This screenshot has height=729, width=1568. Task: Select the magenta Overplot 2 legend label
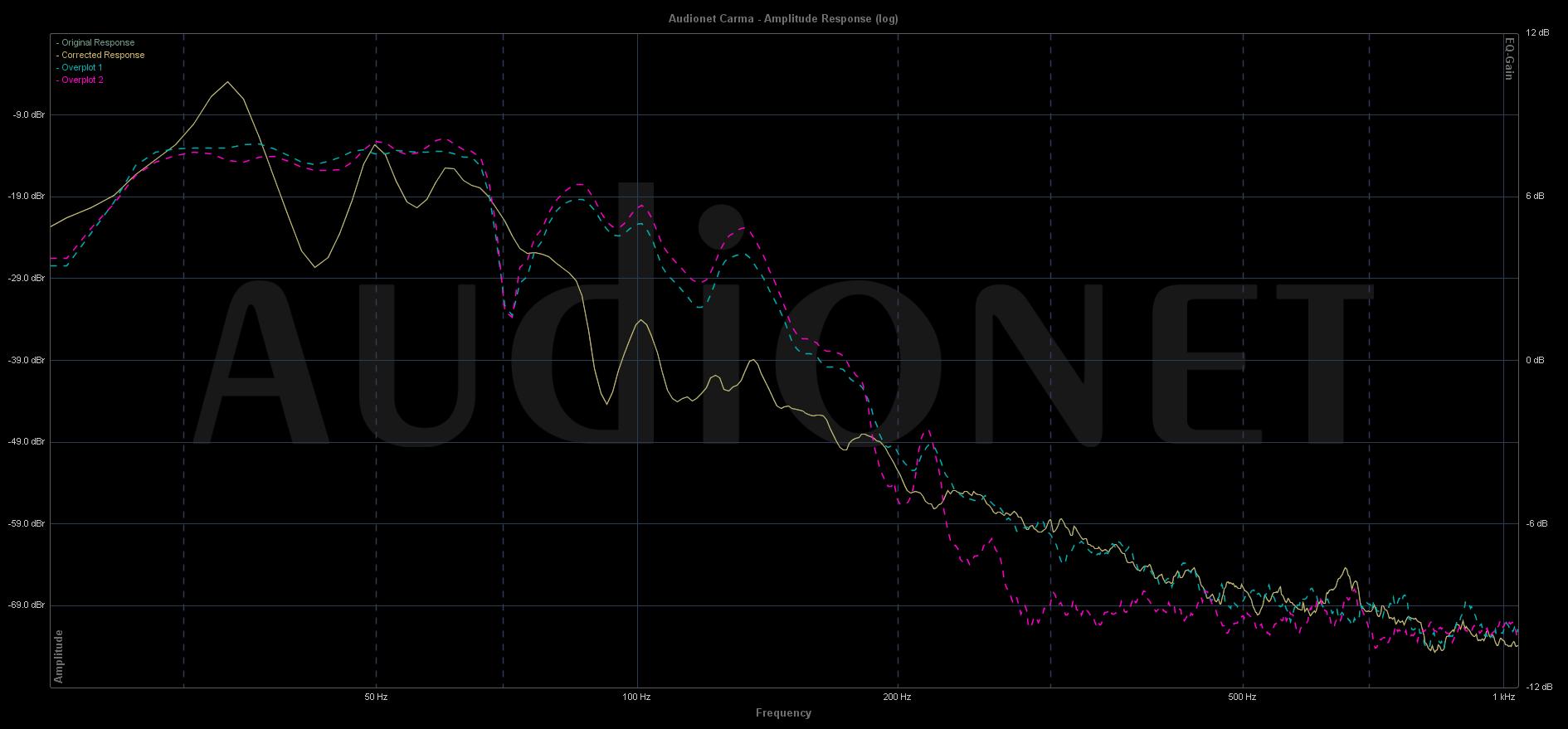click(81, 80)
